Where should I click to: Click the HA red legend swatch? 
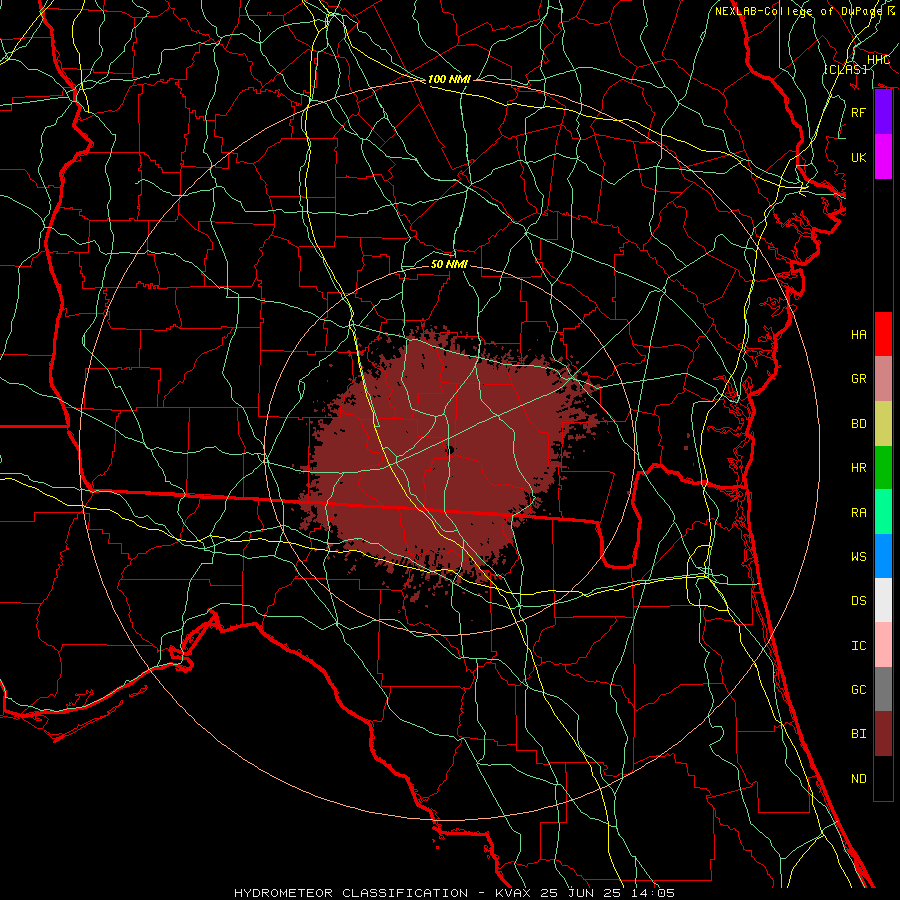click(x=883, y=334)
